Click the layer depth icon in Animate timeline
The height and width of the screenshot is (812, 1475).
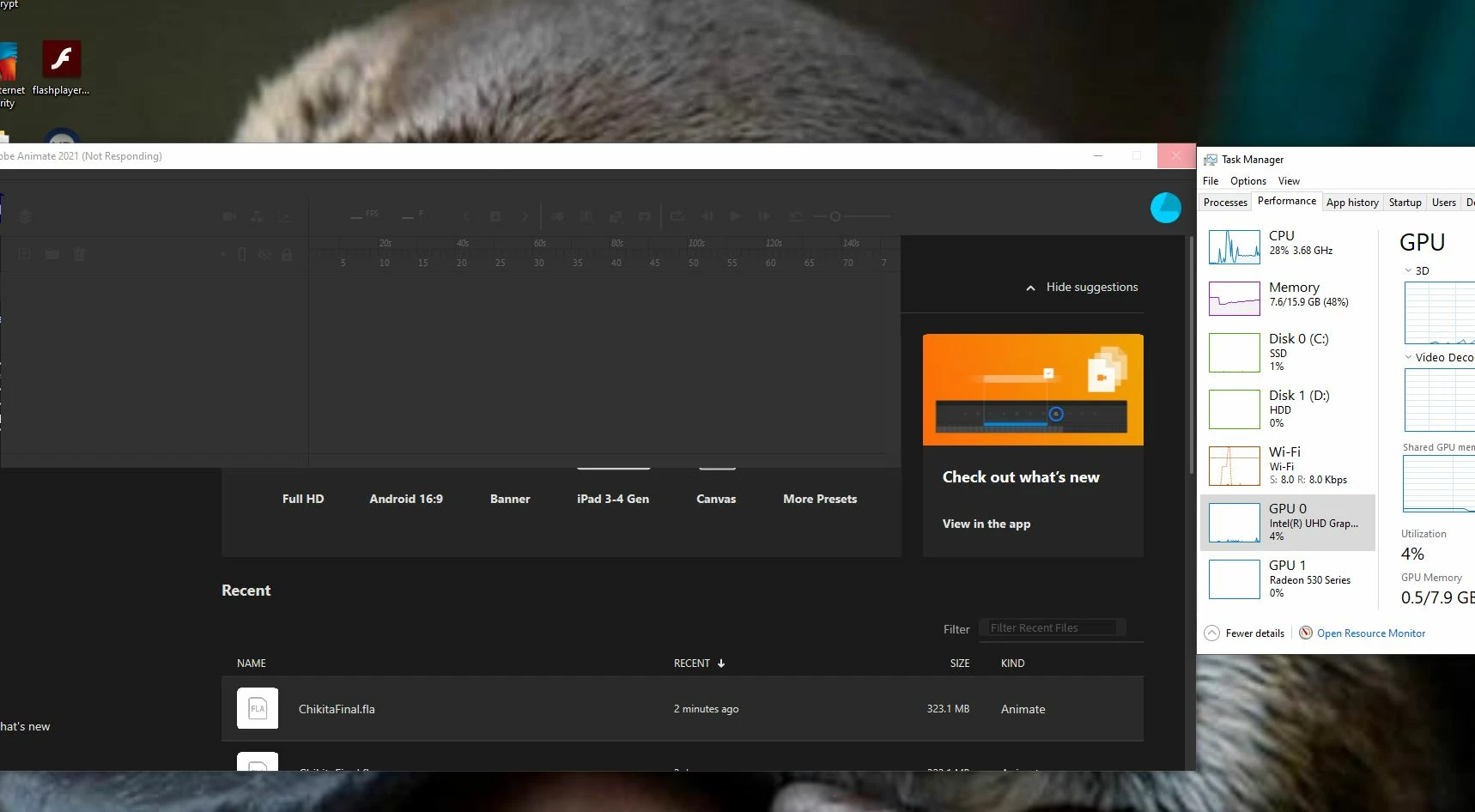25,216
